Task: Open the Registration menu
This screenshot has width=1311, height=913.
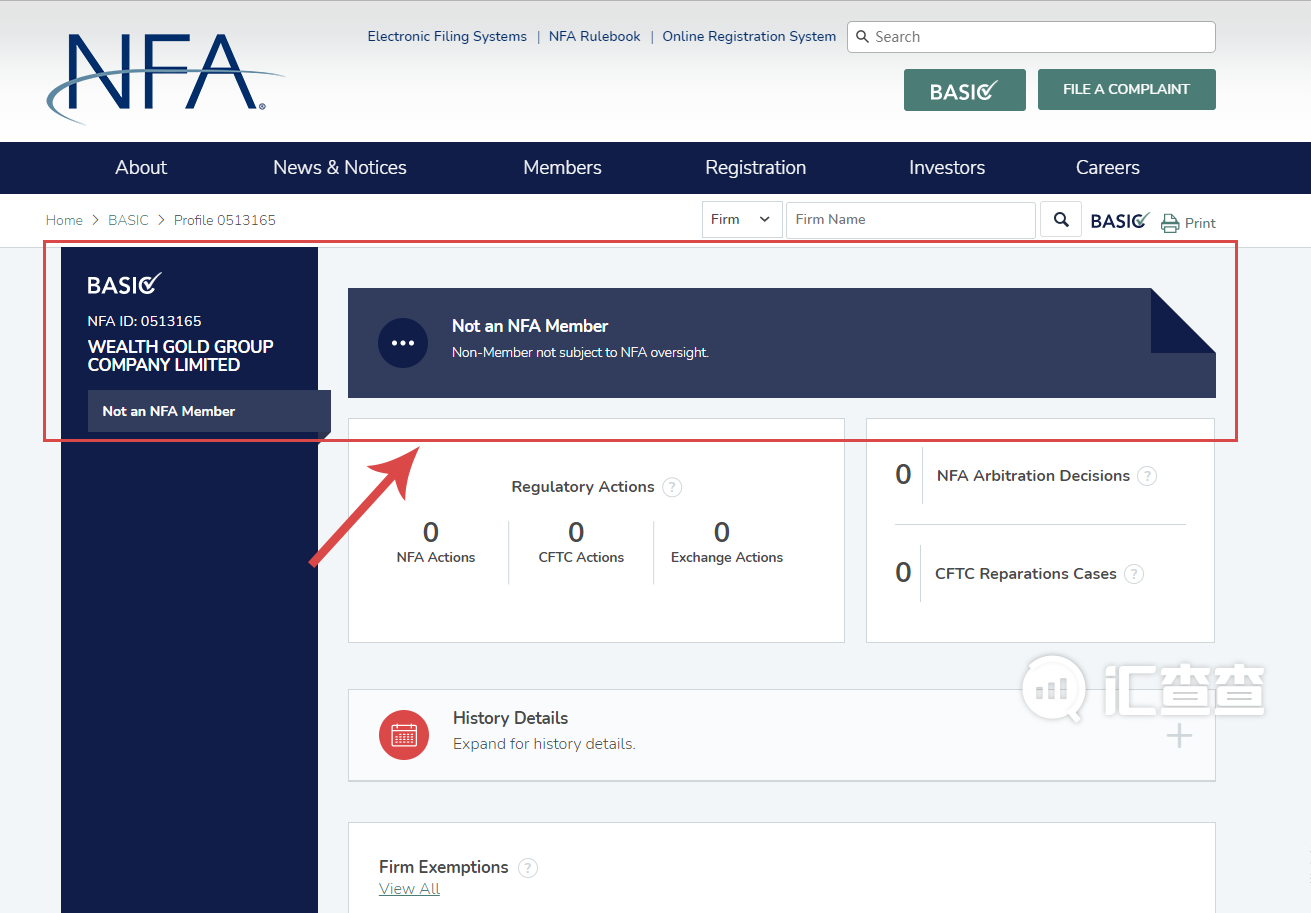Action: point(755,168)
